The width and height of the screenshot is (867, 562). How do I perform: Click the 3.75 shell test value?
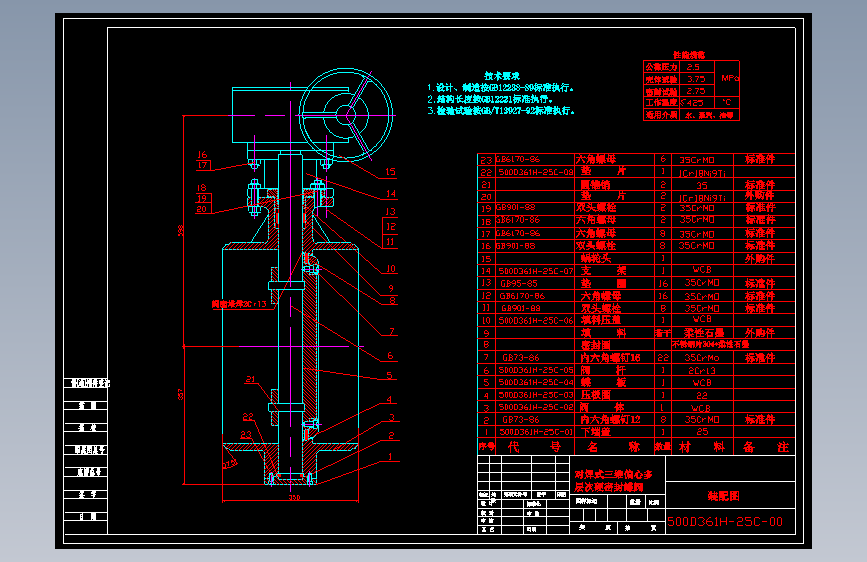click(x=696, y=79)
